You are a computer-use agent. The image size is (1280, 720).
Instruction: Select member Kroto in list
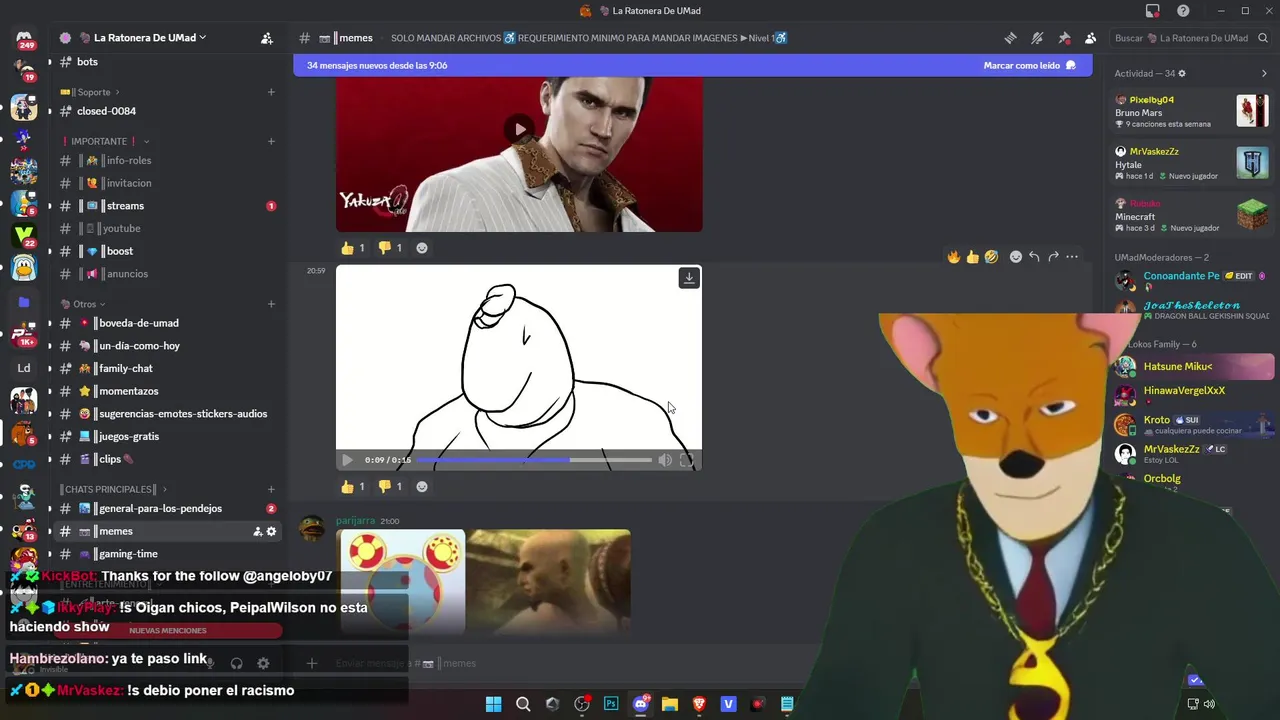pyautogui.click(x=1193, y=424)
